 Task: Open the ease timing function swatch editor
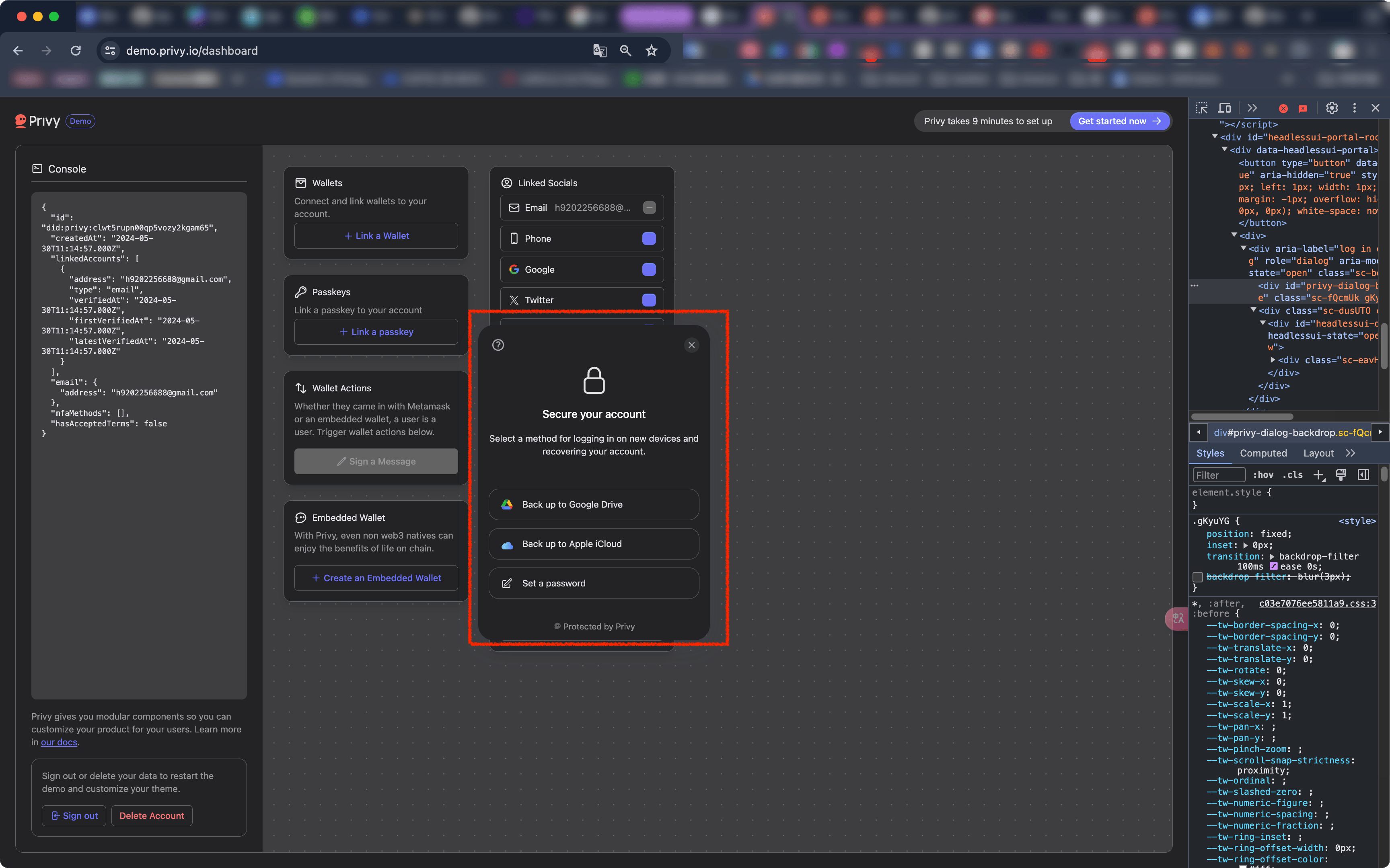point(1273,567)
